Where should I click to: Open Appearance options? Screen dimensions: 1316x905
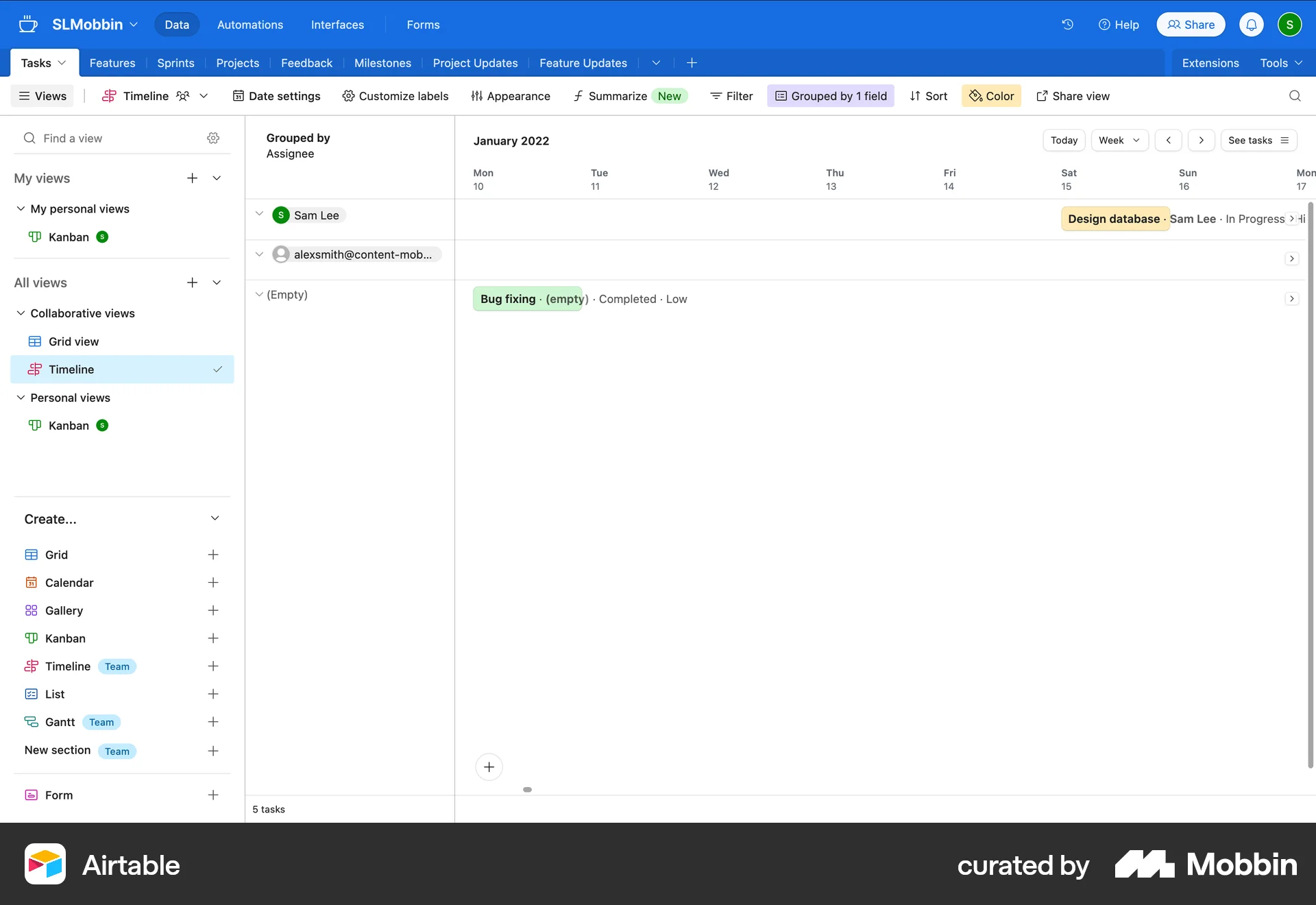tap(511, 96)
